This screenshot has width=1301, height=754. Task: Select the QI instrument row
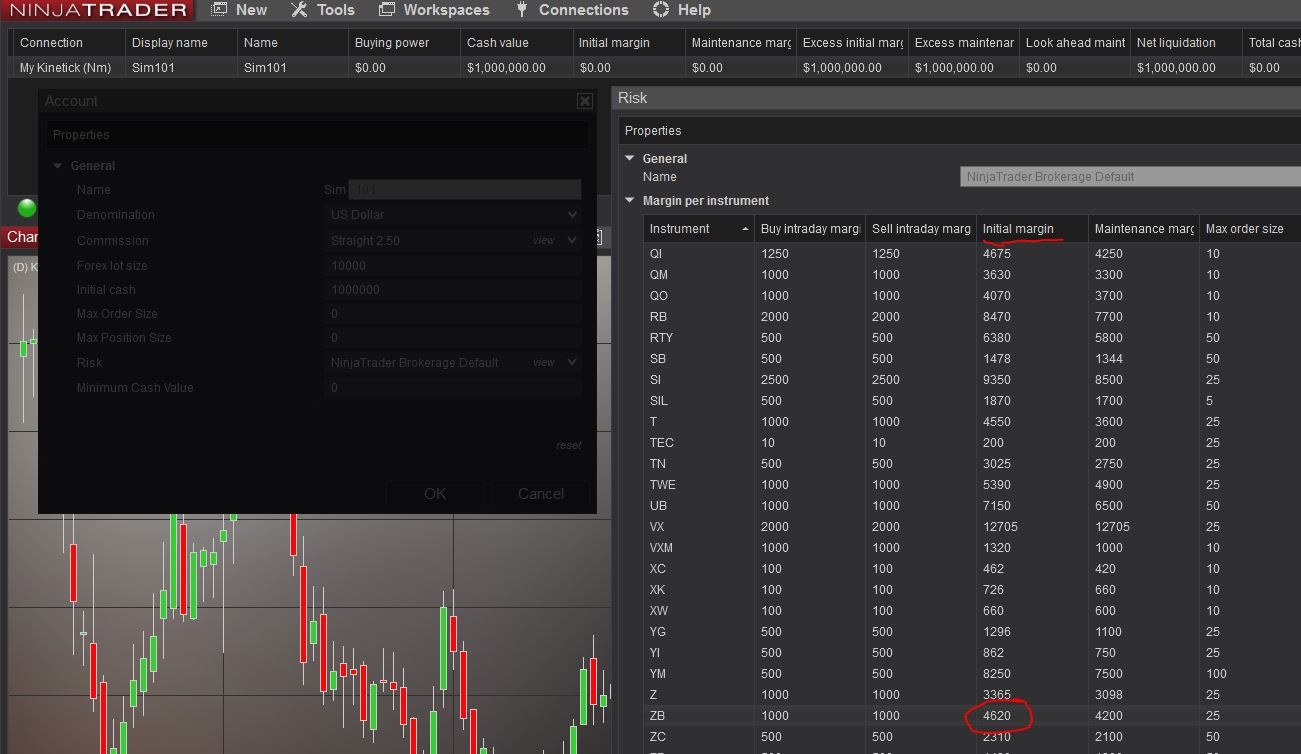pos(972,254)
